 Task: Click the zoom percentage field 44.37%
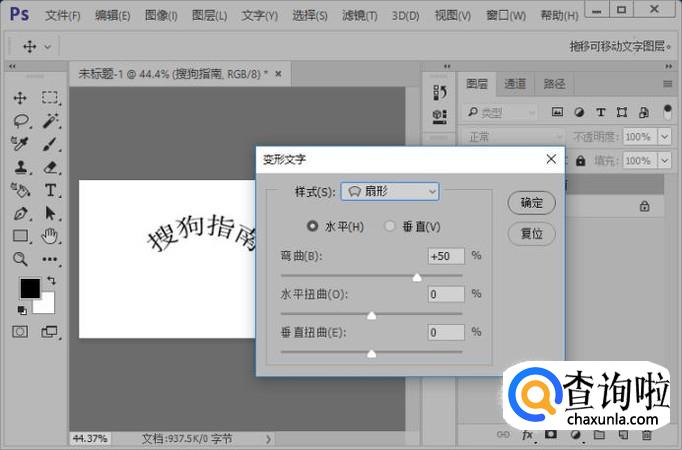[x=90, y=439]
